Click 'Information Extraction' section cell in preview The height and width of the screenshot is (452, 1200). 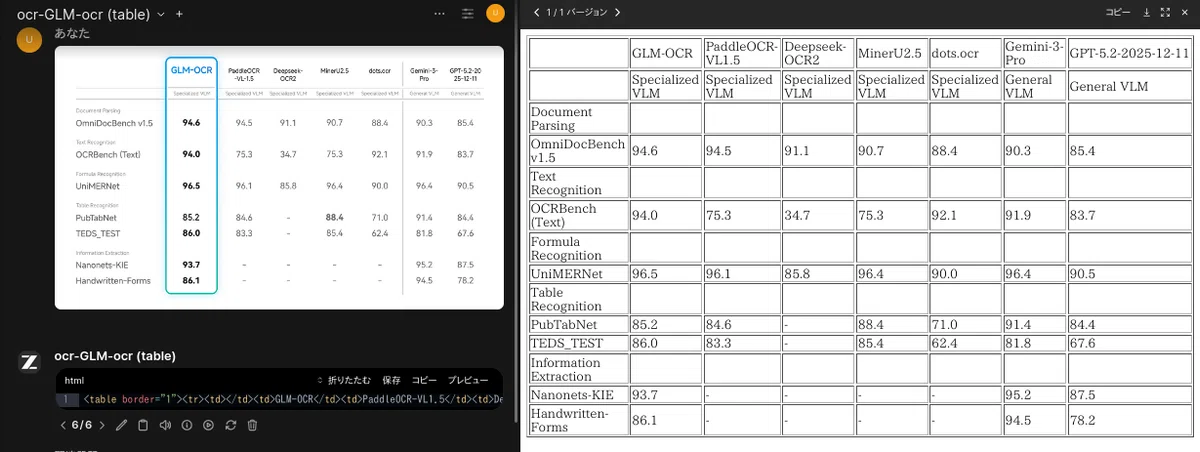tap(578, 369)
